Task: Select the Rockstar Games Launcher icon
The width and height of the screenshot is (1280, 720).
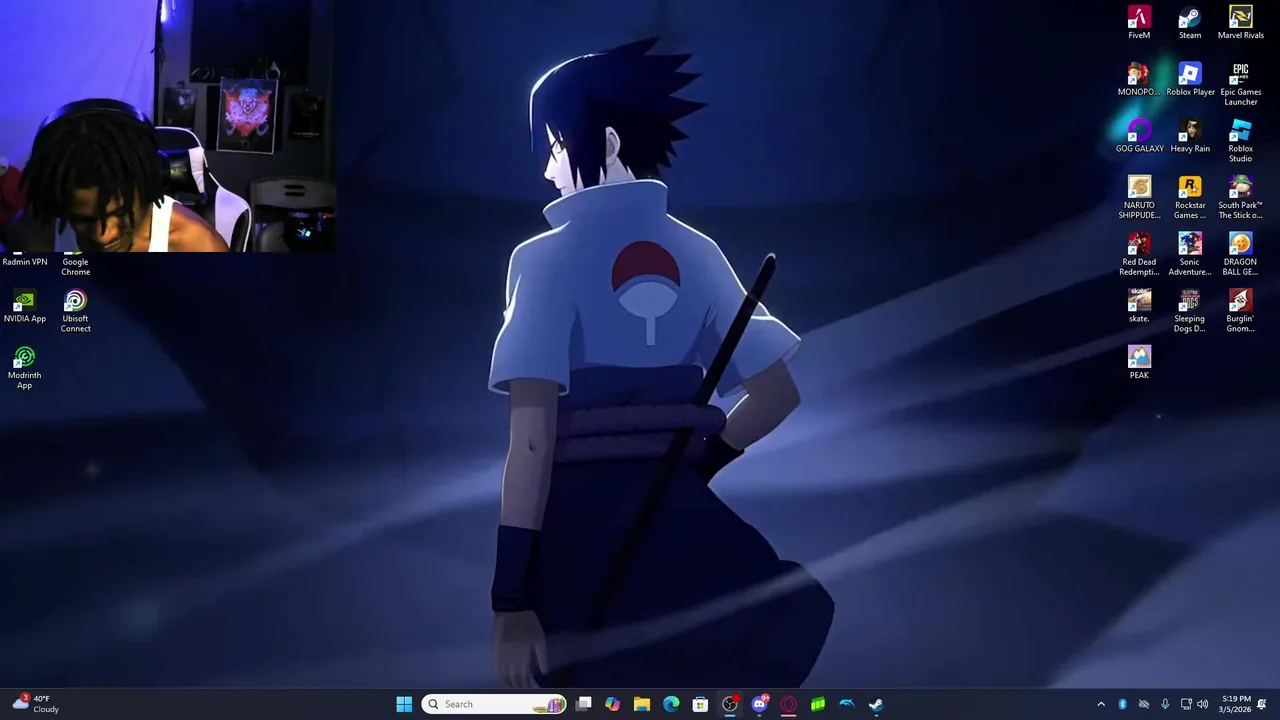Action: pos(1190,198)
